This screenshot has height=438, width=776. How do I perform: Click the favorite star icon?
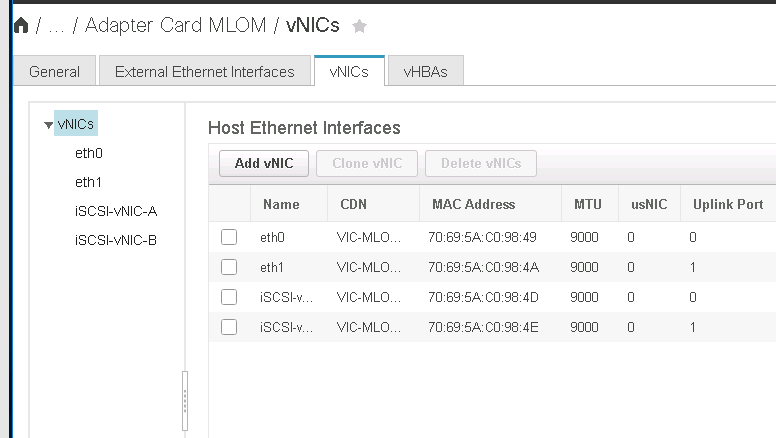pyautogui.click(x=360, y=27)
